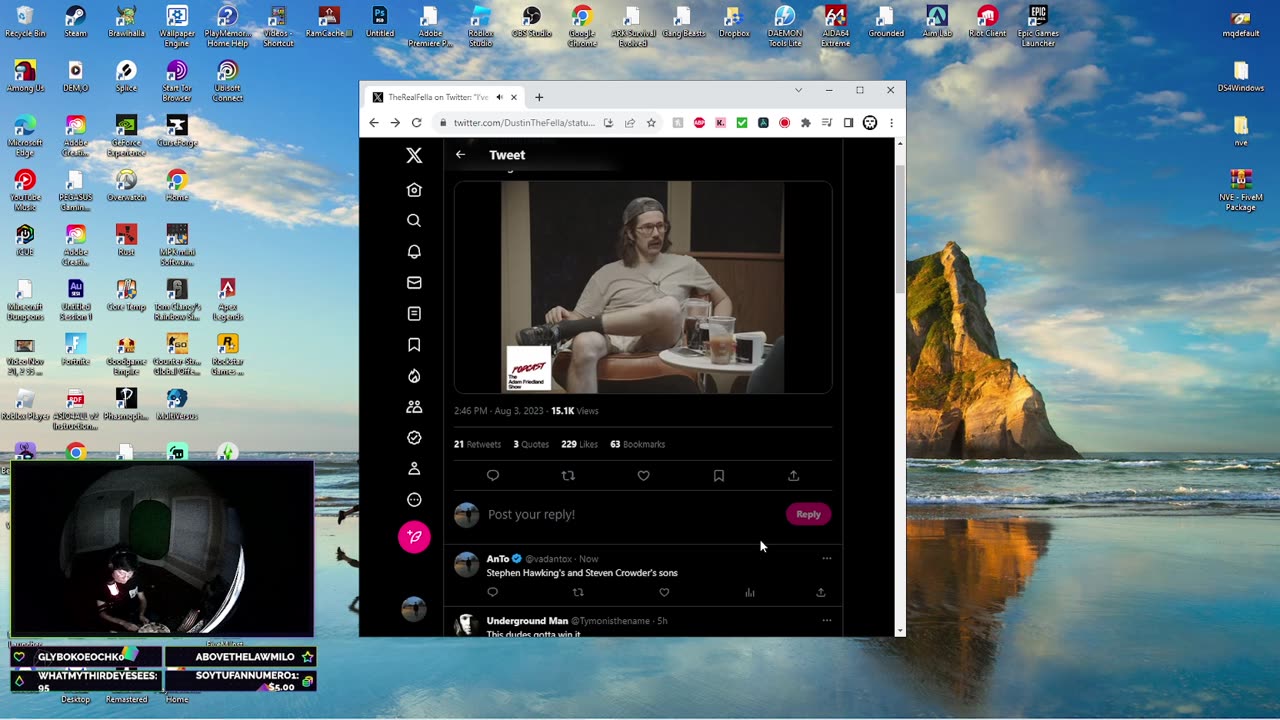Open the X home logo in sidebar
The width and height of the screenshot is (1280, 720).
click(x=414, y=155)
